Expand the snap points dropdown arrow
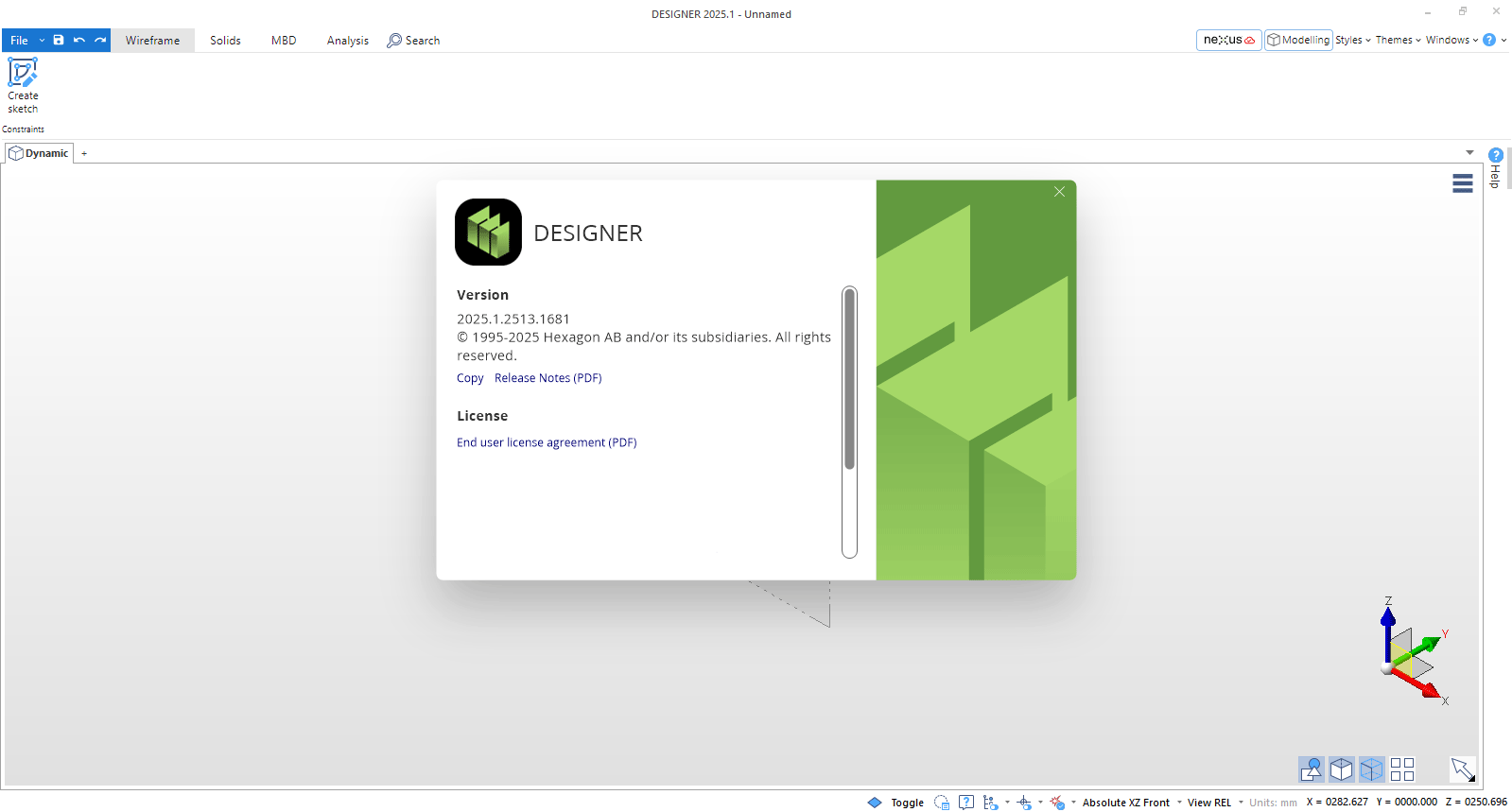The image size is (1512, 812). (1007, 803)
